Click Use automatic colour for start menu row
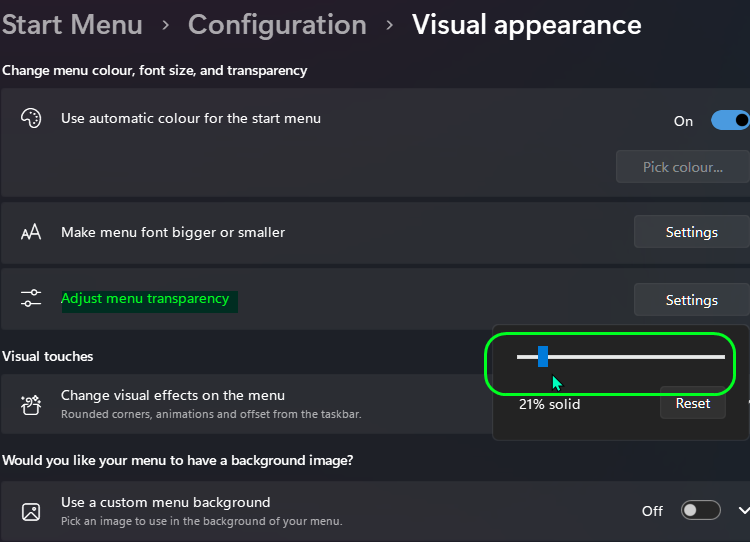 pos(375,142)
